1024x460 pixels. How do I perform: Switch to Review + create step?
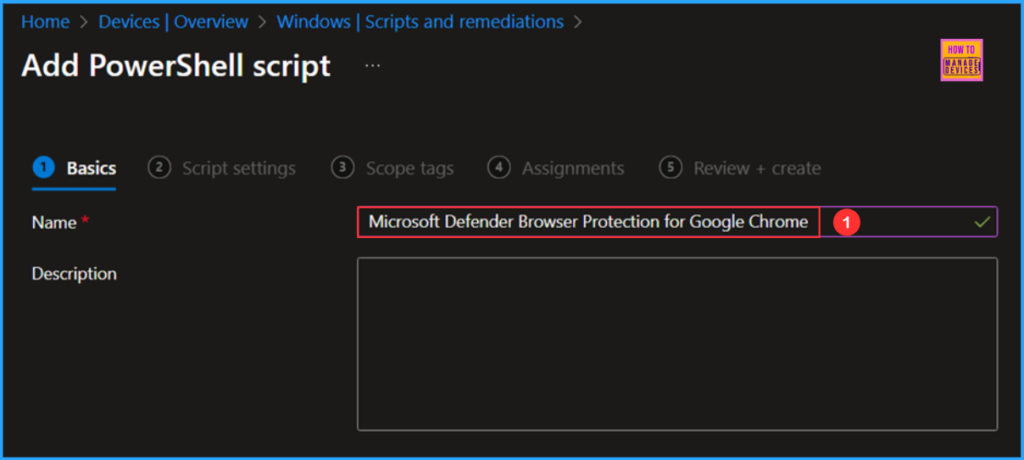coord(740,169)
